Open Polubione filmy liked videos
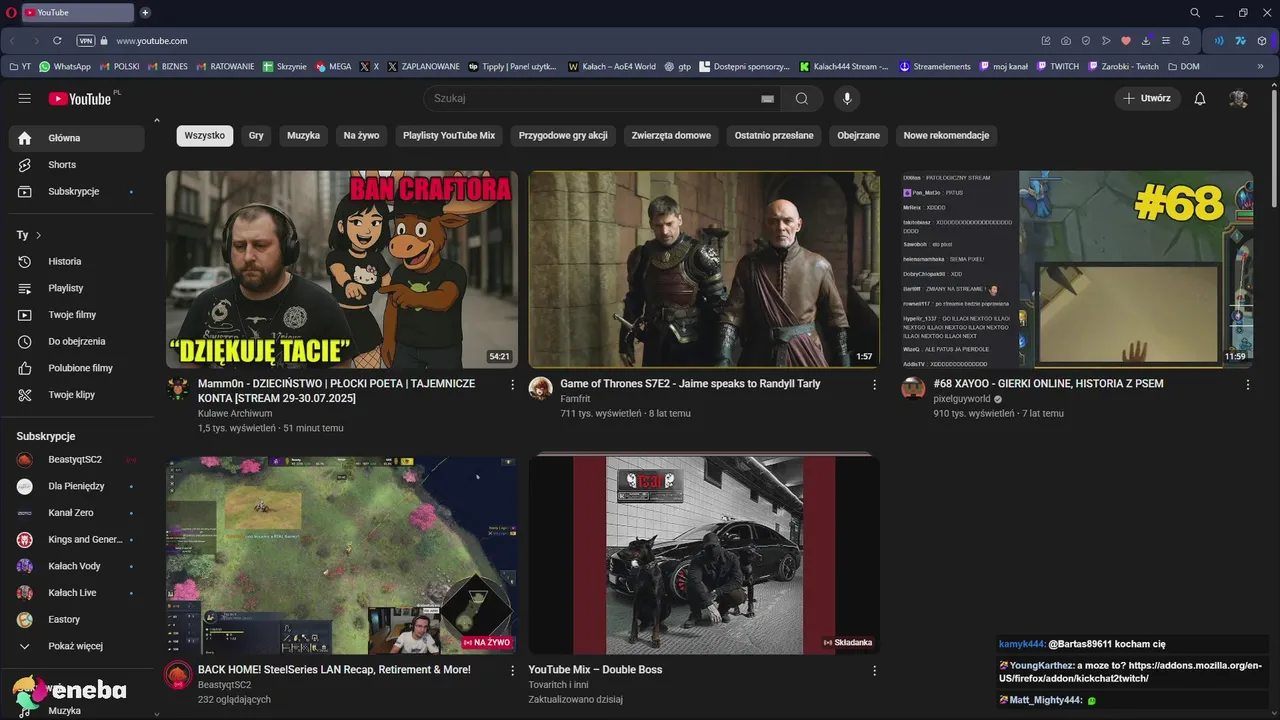Screen dimensions: 1280x720 (x=76, y=368)
